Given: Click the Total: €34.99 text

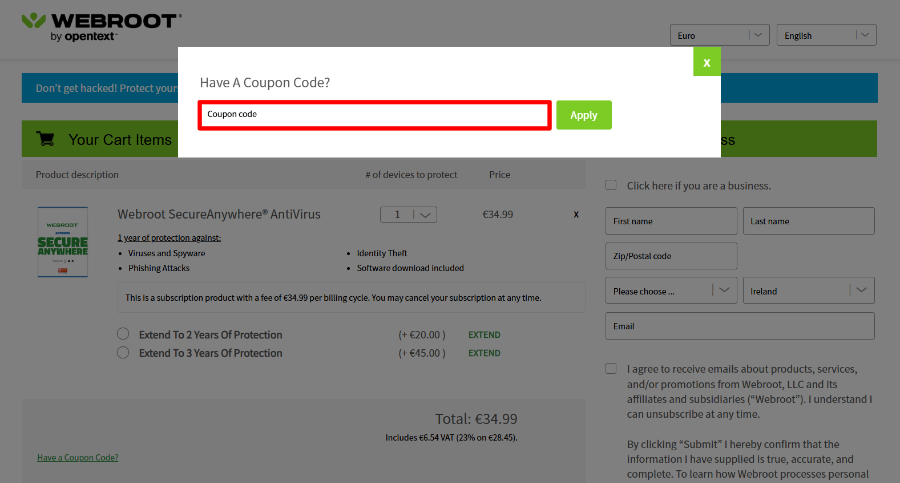Looking at the screenshot, I should [x=476, y=419].
